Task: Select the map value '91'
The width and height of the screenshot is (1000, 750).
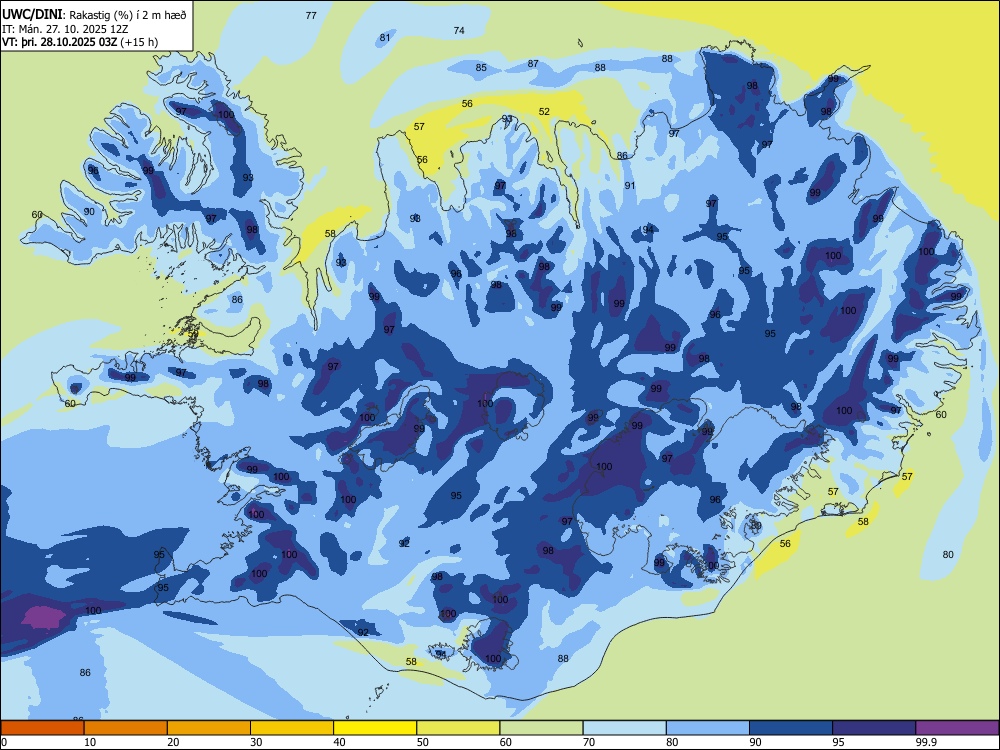Action: point(630,186)
